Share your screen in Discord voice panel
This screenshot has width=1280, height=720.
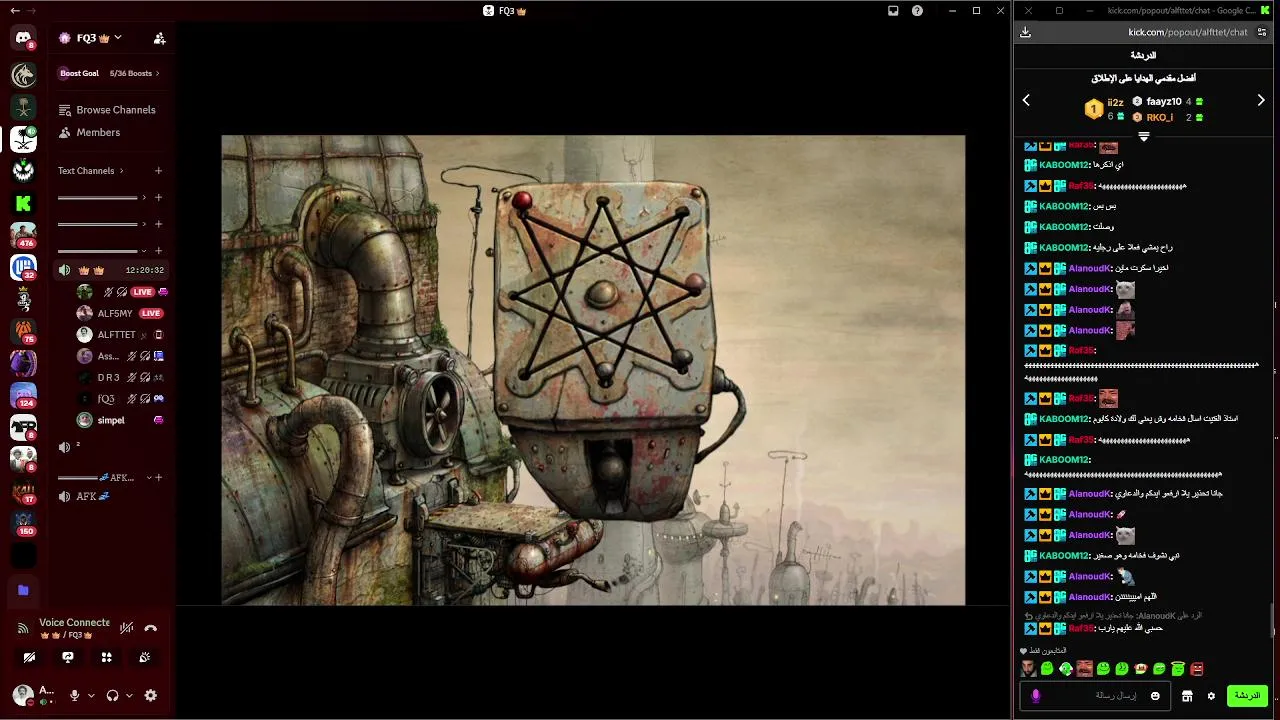pyautogui.click(x=68, y=657)
